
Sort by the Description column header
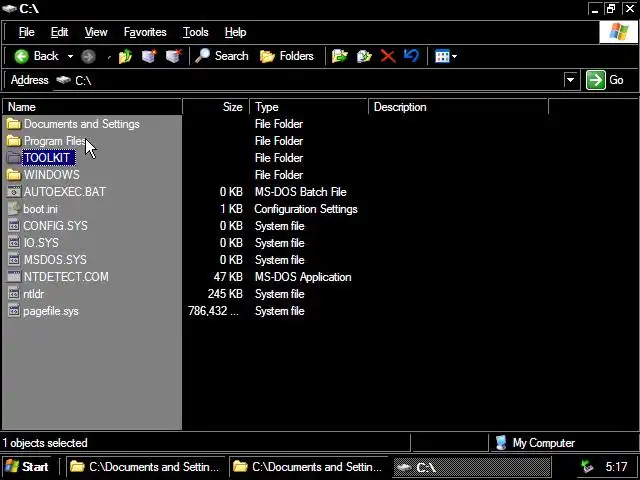458,107
